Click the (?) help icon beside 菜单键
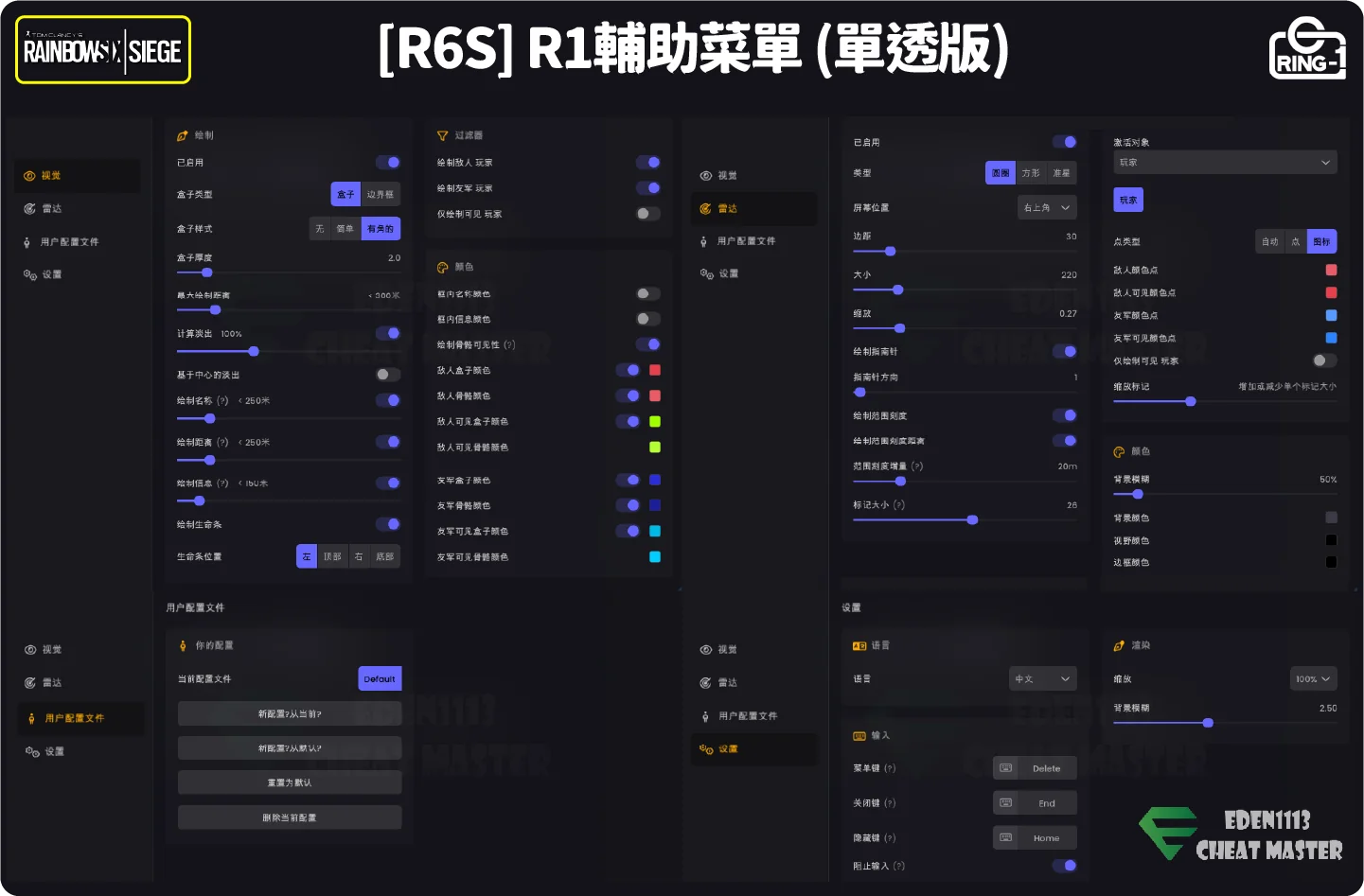The height and width of the screenshot is (896, 1364). 890,768
